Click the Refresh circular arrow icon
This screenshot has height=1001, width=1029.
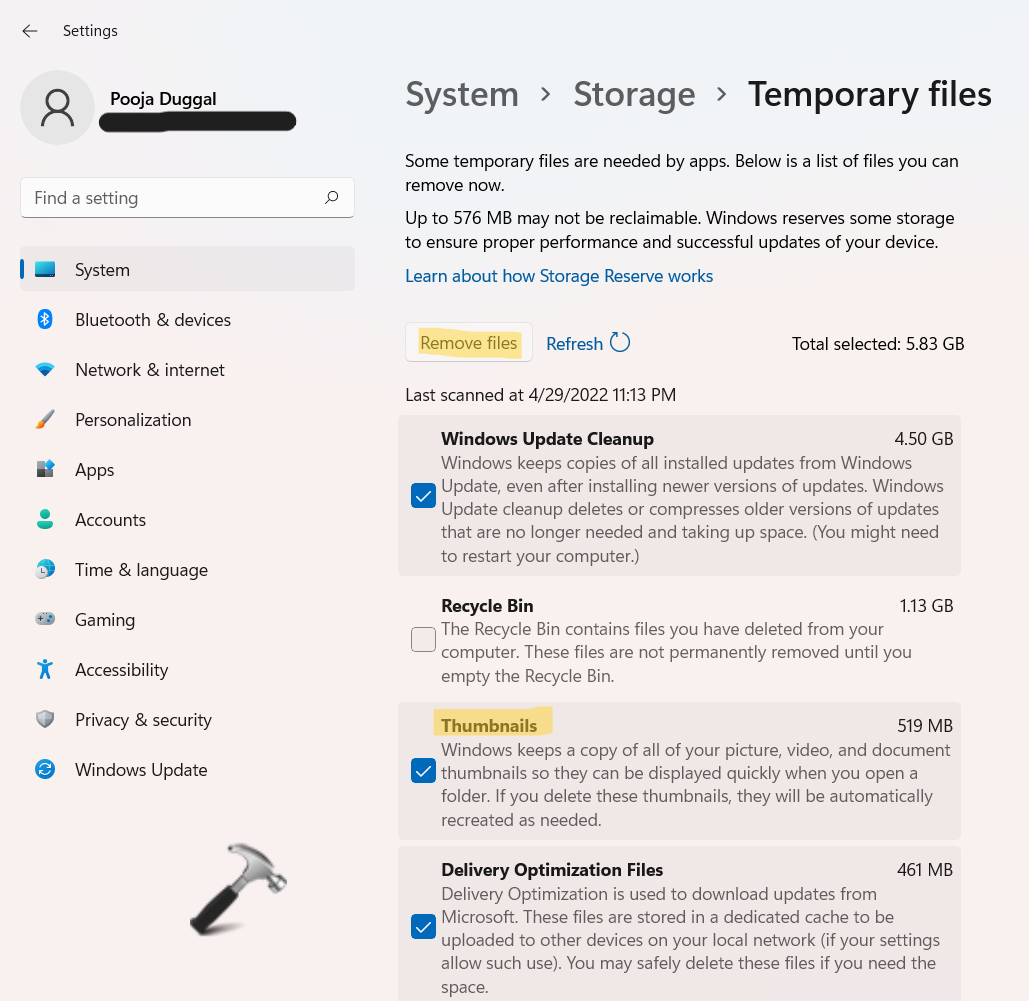point(620,343)
